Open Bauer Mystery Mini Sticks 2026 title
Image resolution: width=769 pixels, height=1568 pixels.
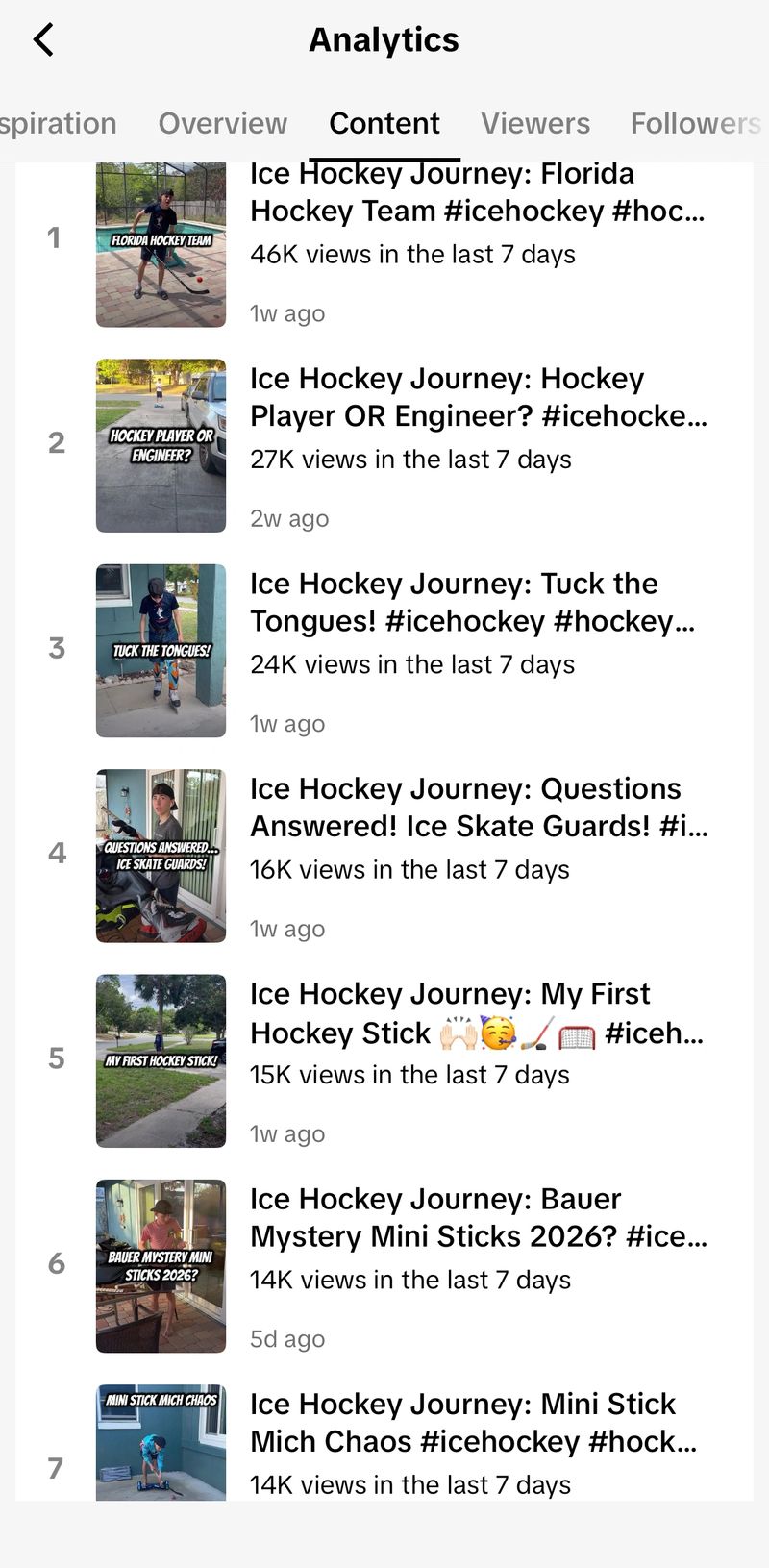click(478, 1217)
